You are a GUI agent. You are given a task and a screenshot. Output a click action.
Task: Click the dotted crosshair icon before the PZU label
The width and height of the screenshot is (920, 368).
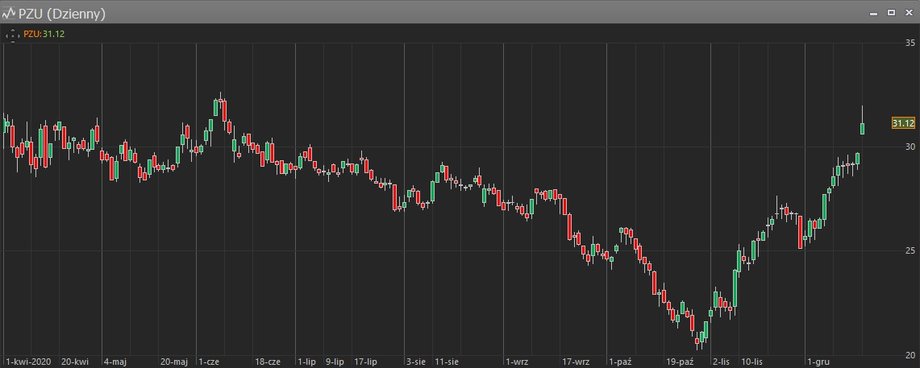12,35
